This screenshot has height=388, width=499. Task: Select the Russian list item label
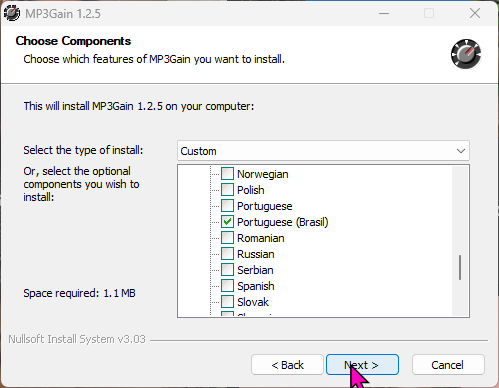256,254
